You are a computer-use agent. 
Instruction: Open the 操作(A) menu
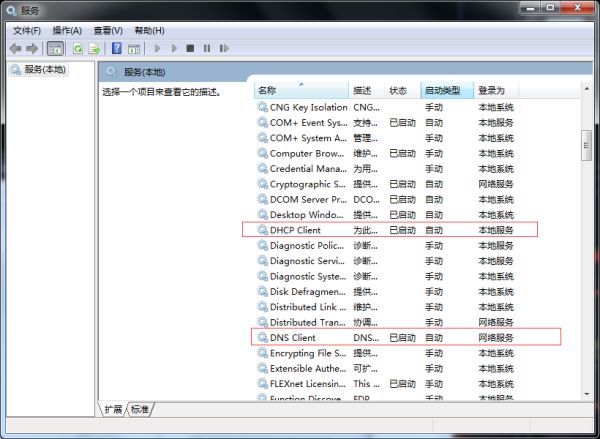(68, 30)
